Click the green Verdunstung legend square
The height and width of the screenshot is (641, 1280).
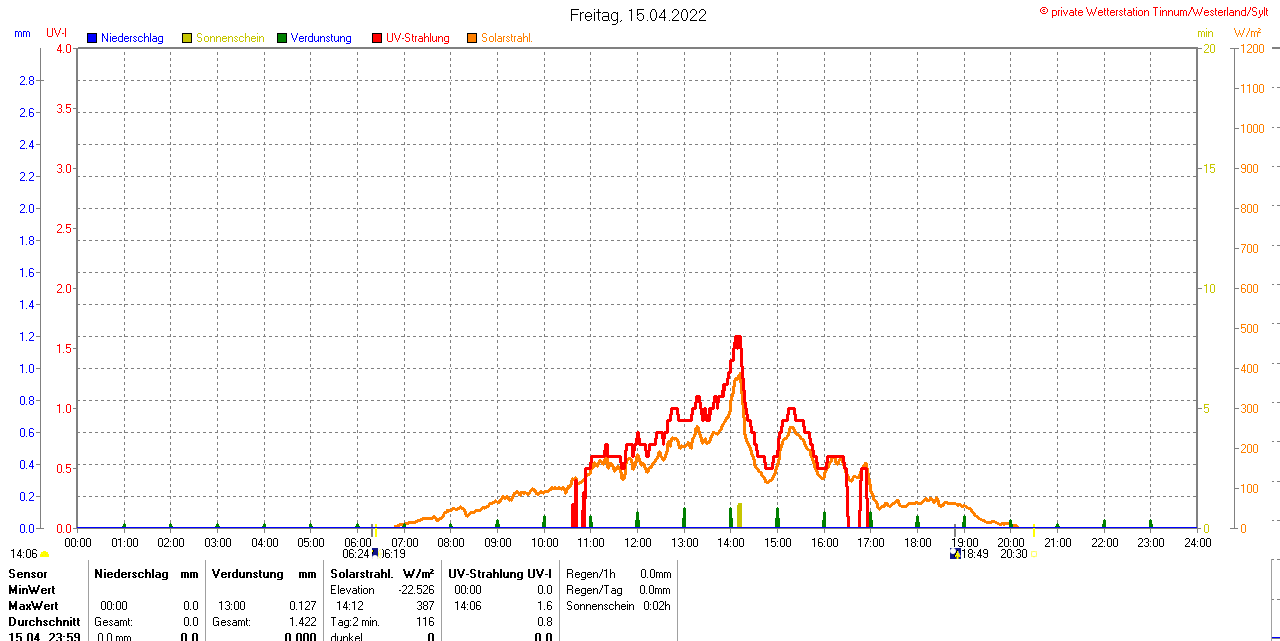click(282, 38)
